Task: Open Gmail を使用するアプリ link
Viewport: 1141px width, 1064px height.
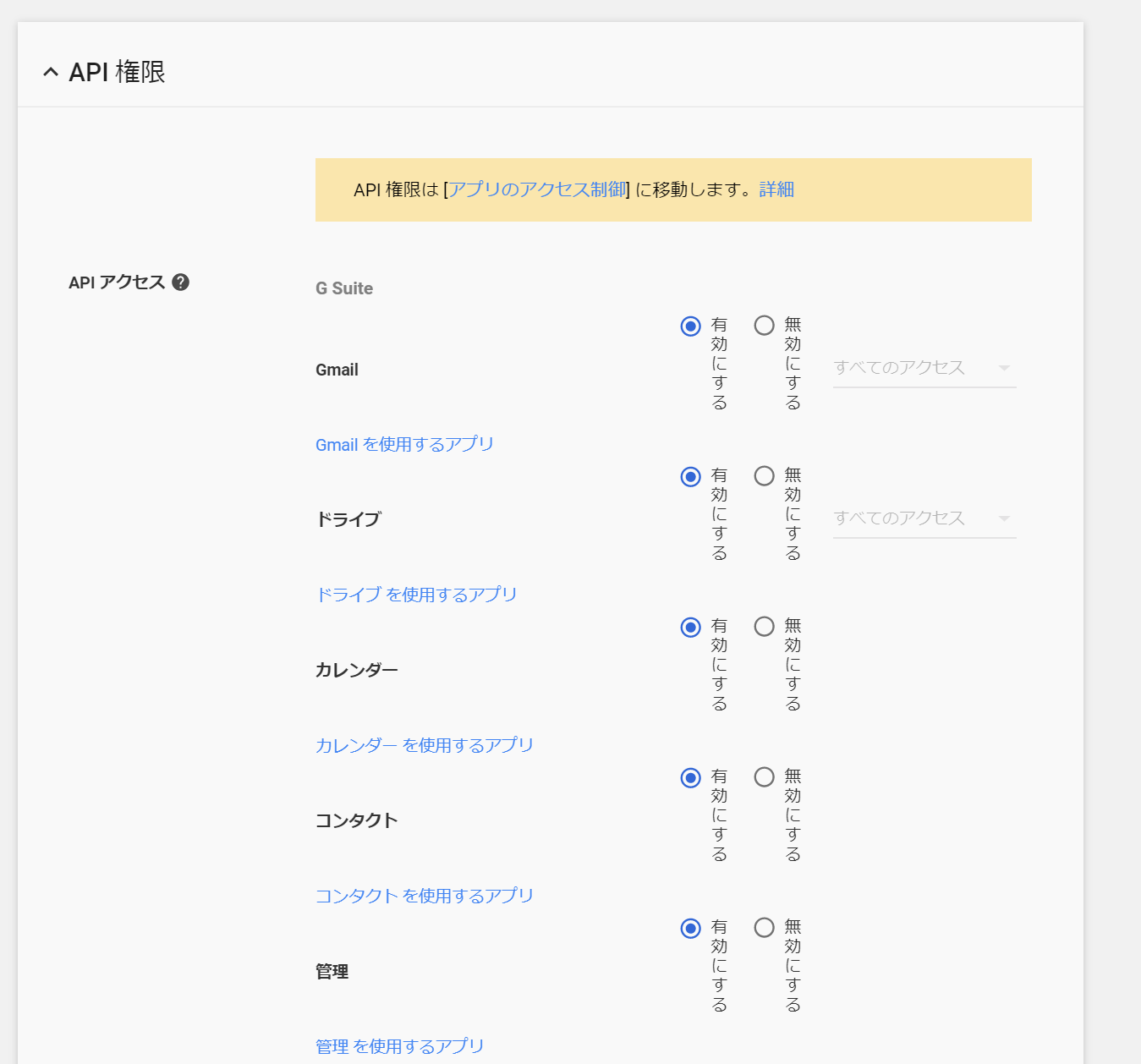Action: (404, 445)
